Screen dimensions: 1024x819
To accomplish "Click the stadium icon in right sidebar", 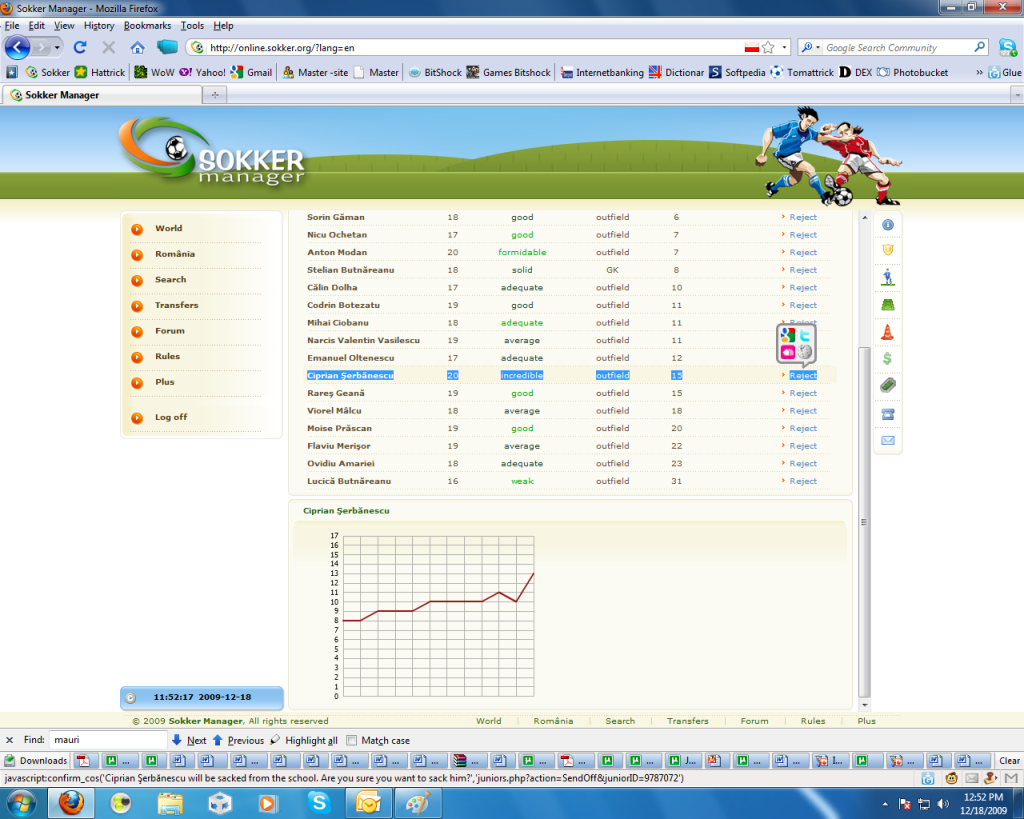I will tap(887, 305).
